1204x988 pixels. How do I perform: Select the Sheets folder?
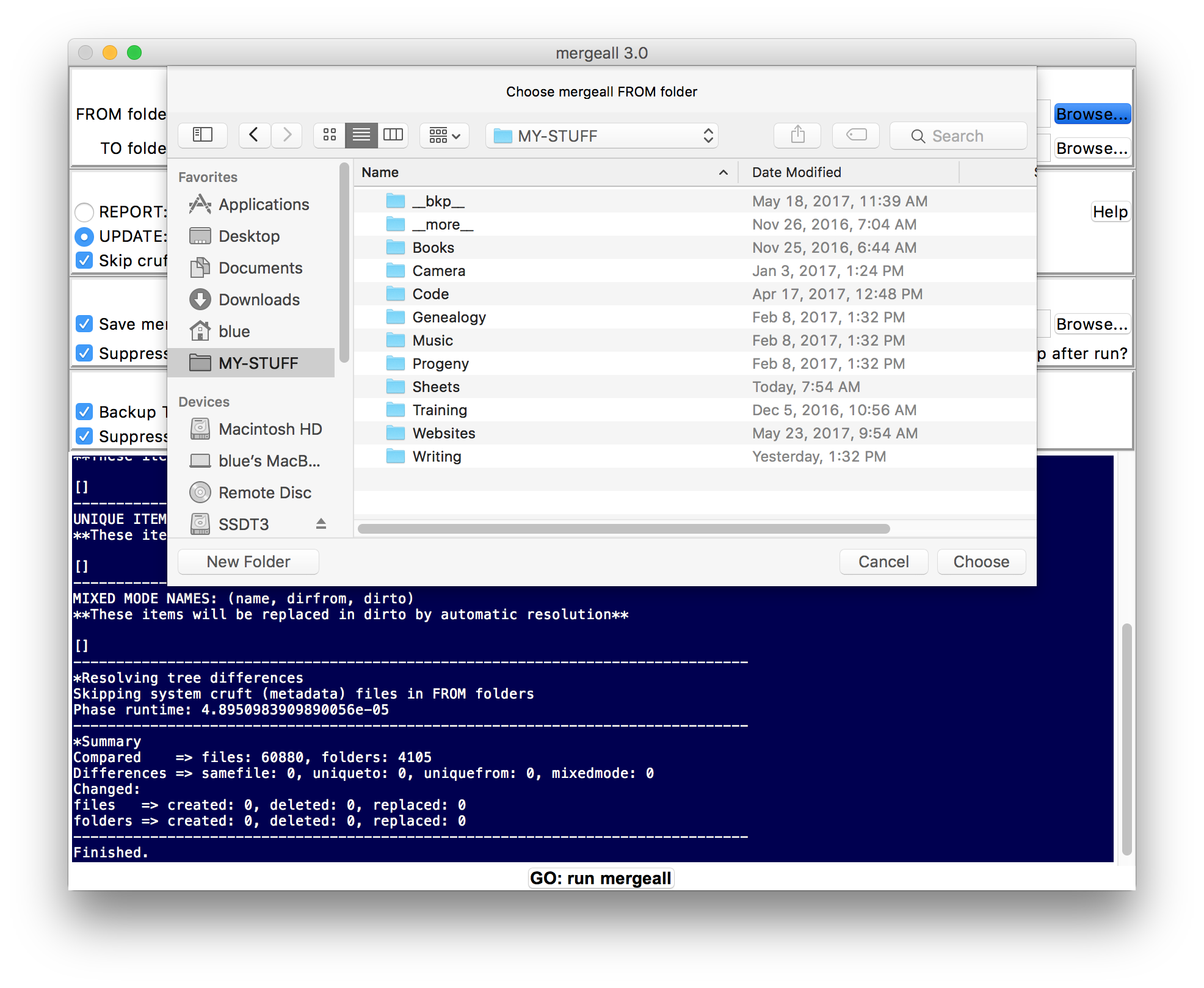pyautogui.click(x=695, y=387)
